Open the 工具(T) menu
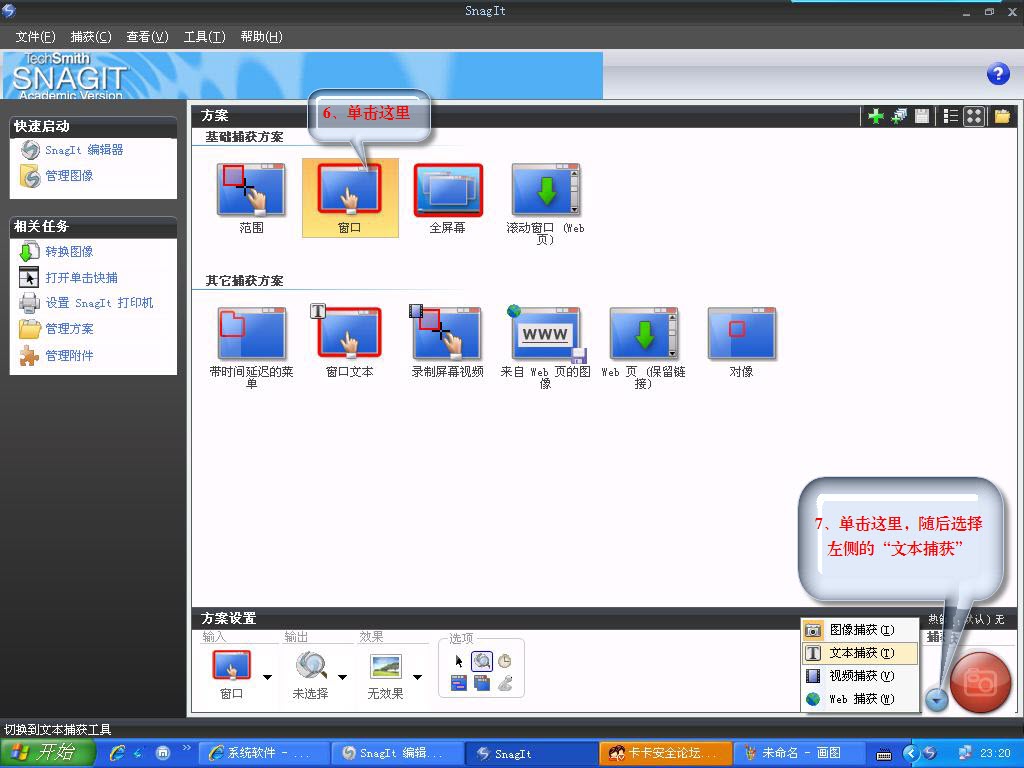This screenshot has width=1024, height=768. point(204,37)
